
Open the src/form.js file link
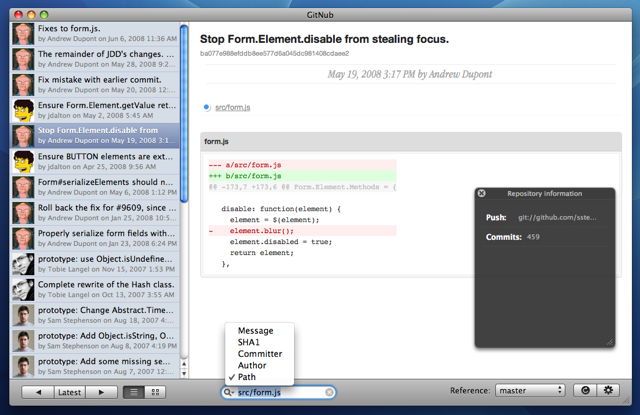(x=233, y=107)
